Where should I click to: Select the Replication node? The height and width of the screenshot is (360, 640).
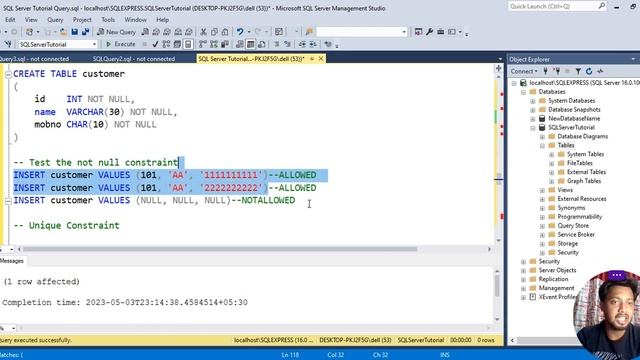point(553,279)
